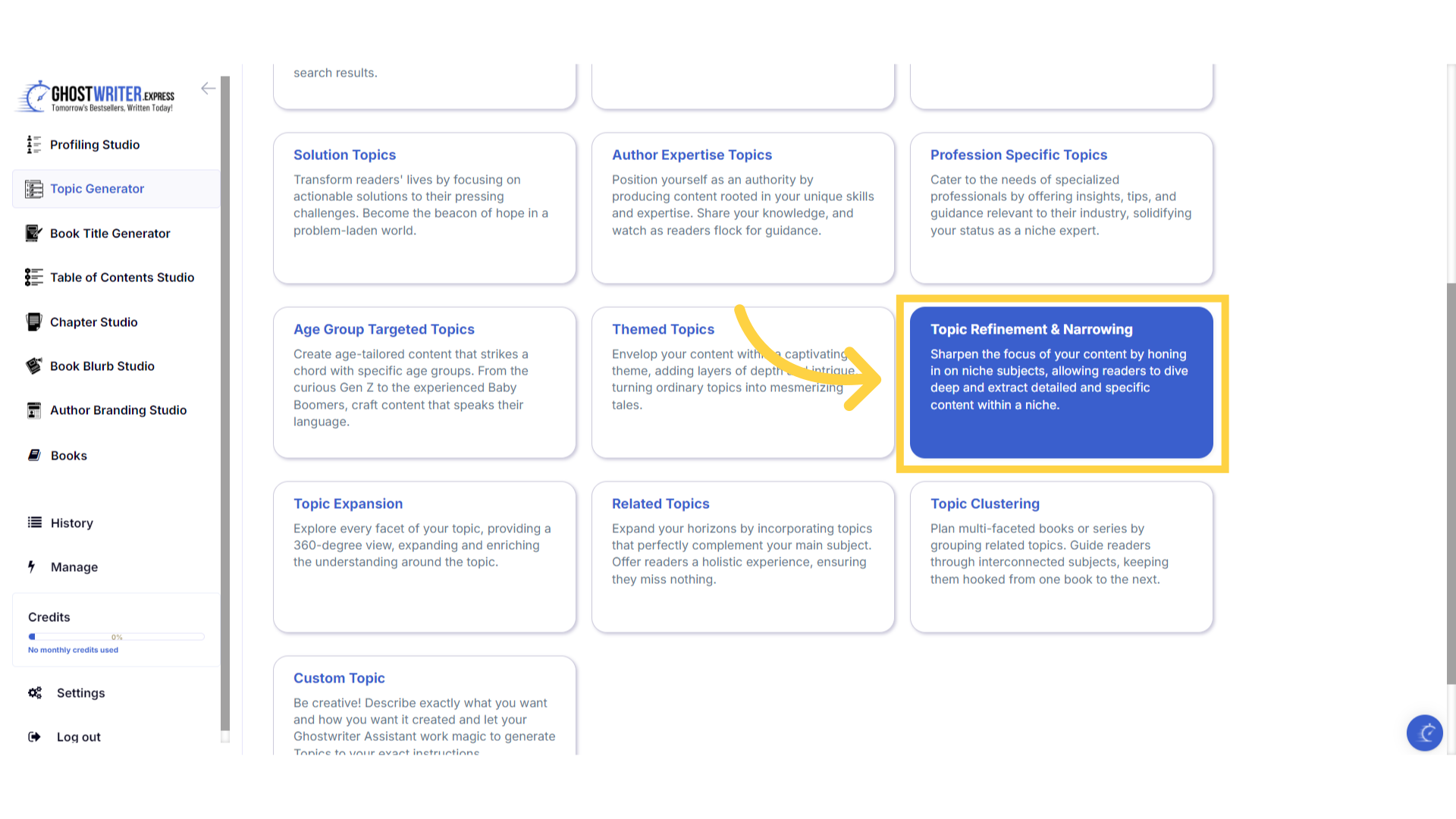Click the Profiling Studio sidebar icon

tap(33, 145)
